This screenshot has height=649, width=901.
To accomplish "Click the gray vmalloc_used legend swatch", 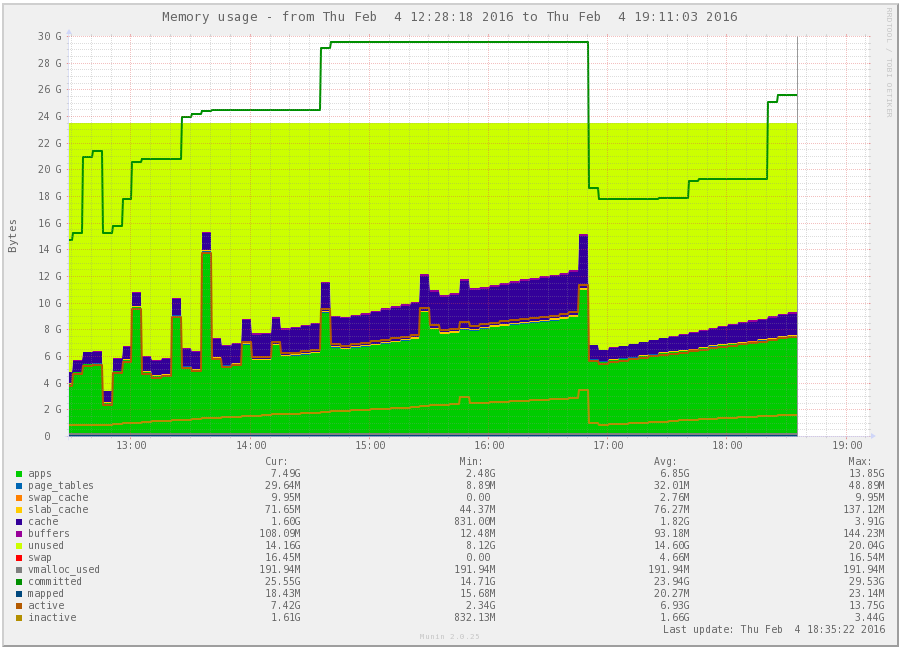I will tap(19, 570).
